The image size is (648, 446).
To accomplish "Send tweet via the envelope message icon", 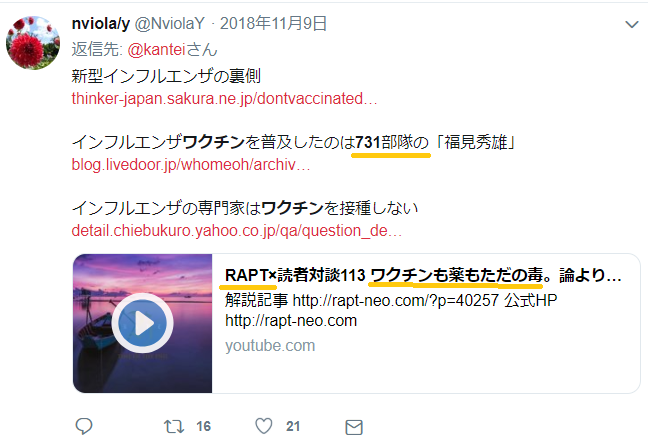I will [x=354, y=427].
